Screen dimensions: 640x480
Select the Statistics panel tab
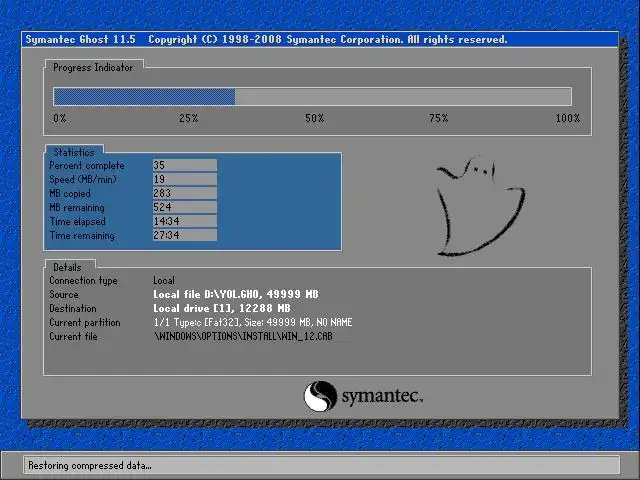click(x=74, y=152)
